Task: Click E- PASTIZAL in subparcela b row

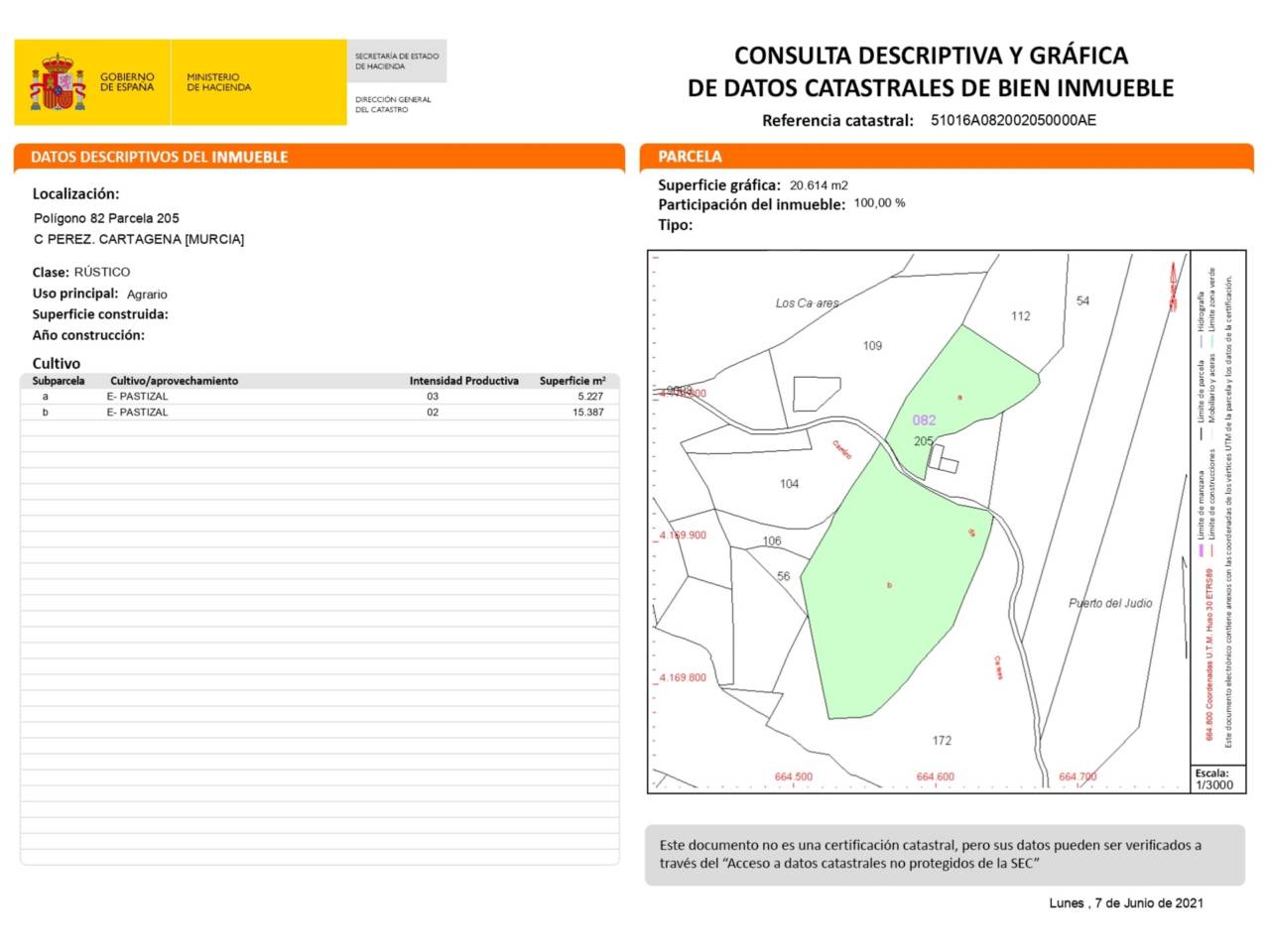Action: tap(137, 413)
